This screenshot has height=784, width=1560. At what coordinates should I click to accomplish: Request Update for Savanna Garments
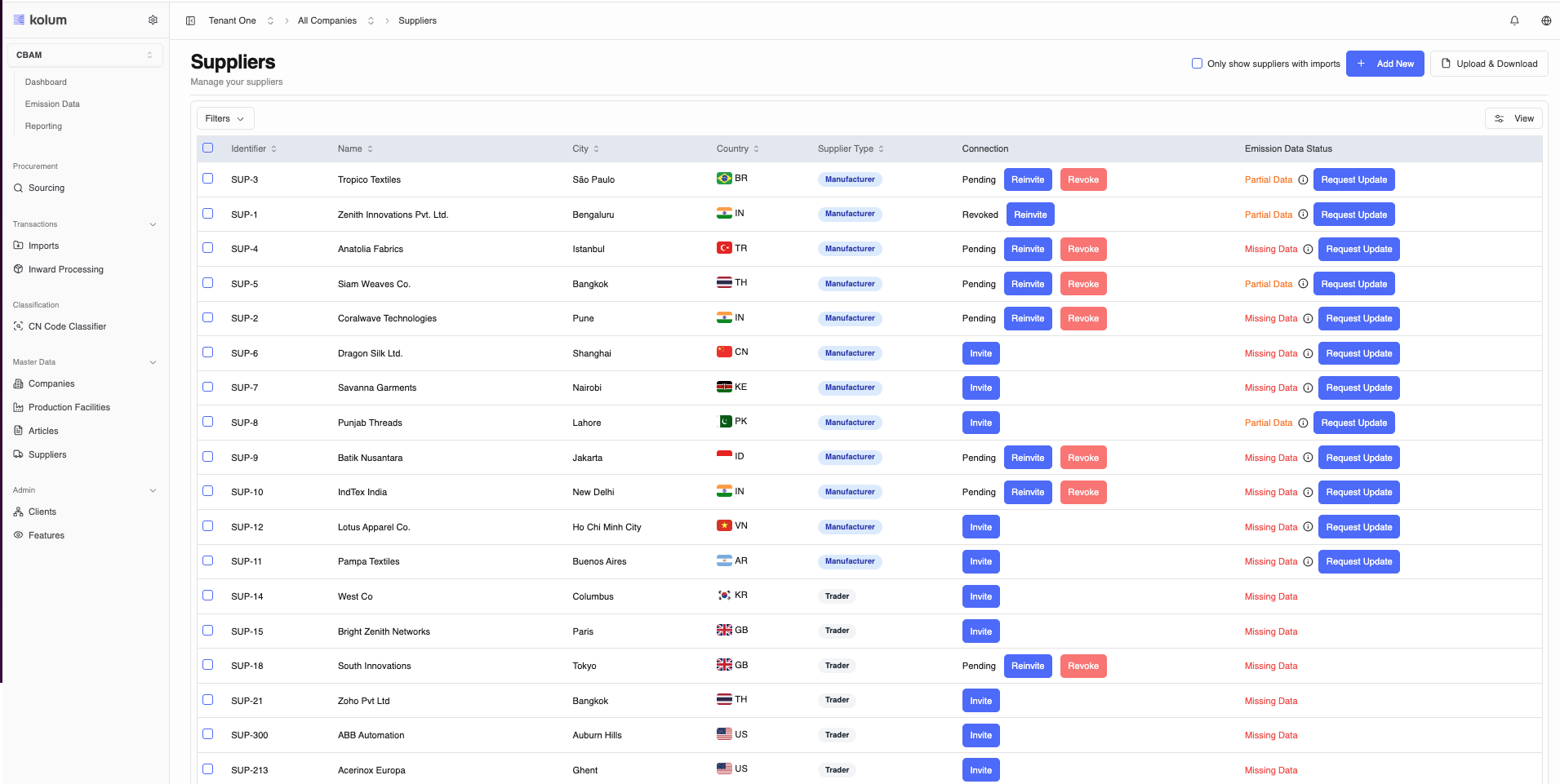click(x=1358, y=388)
